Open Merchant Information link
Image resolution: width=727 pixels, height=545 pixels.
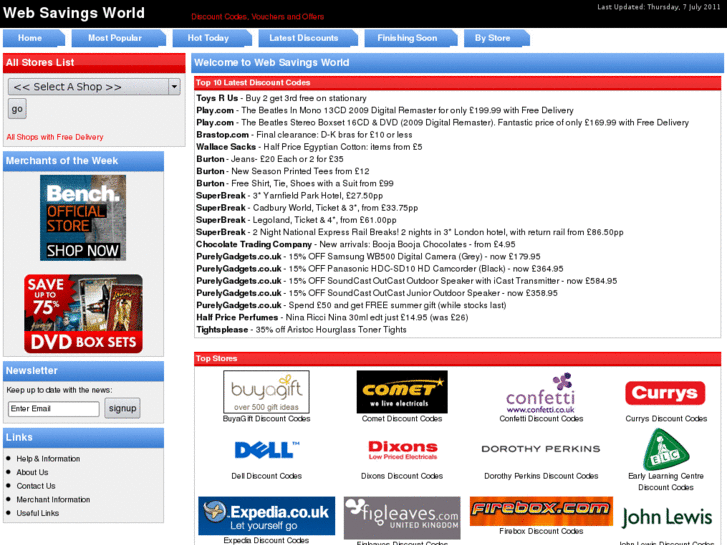click(53, 500)
